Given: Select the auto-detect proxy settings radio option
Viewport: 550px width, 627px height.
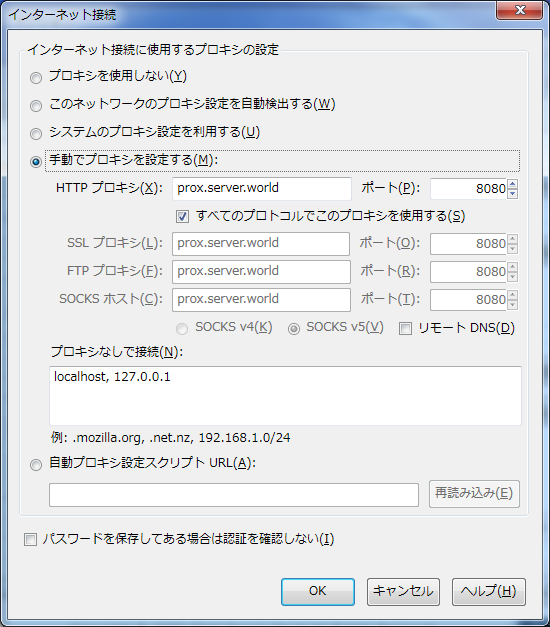Looking at the screenshot, I should [36, 106].
